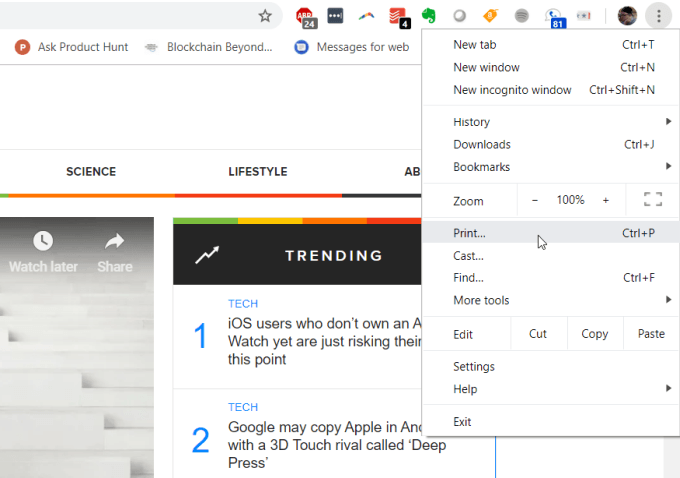Open the iOS users trending article
The width and height of the screenshot is (680, 478).
pyautogui.click(x=324, y=341)
